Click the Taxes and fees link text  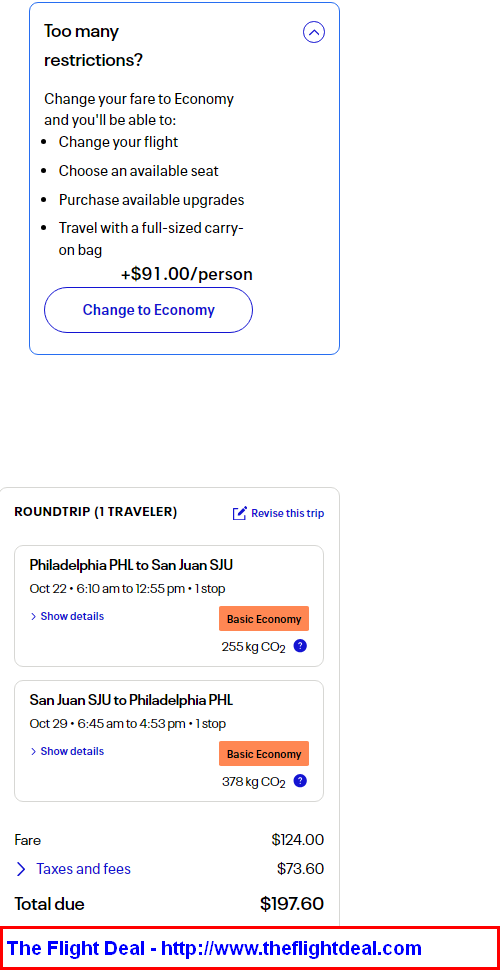coord(84,869)
